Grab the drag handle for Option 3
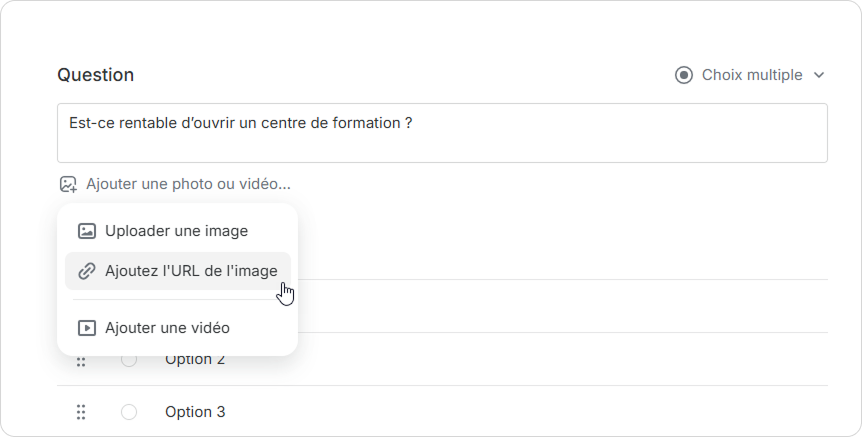 (x=81, y=412)
